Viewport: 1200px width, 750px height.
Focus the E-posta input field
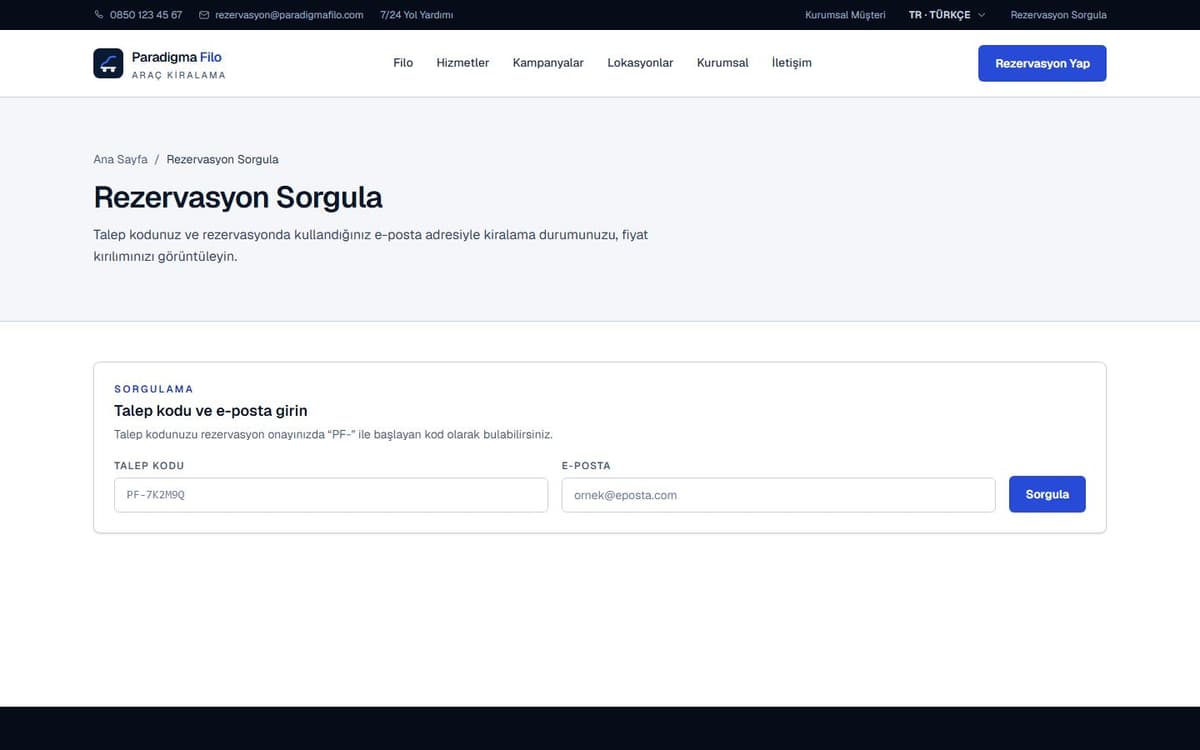(779, 495)
